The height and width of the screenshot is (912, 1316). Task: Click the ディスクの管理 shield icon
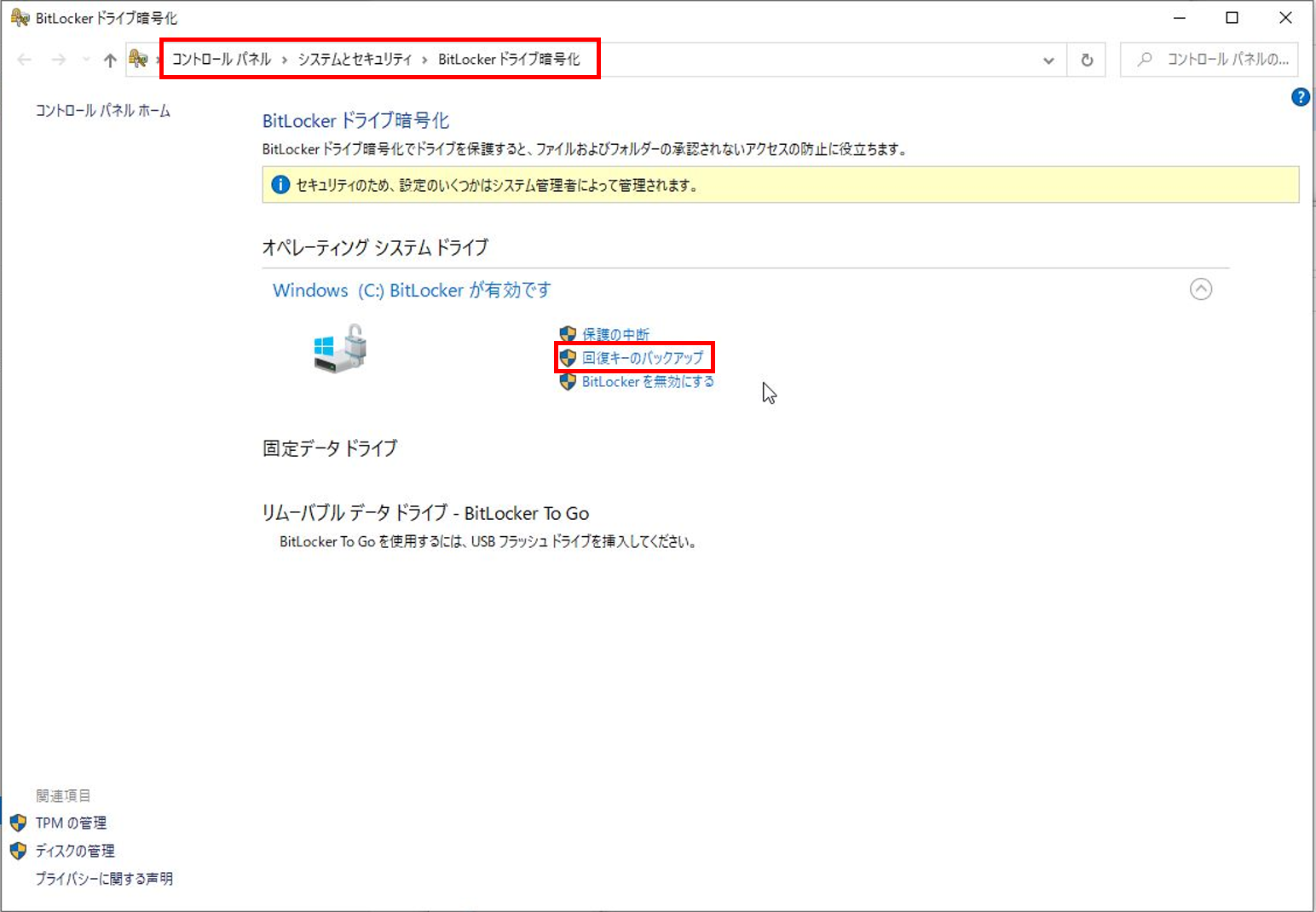click(x=18, y=851)
